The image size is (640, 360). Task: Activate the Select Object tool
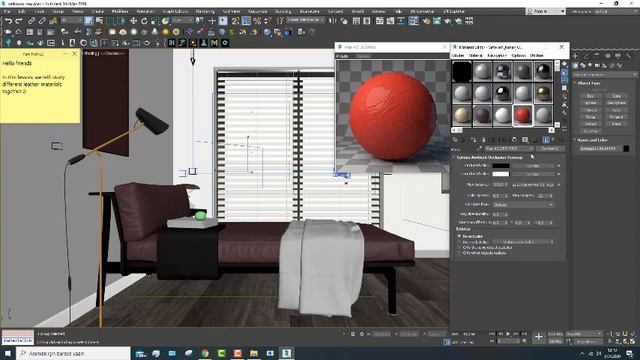[89, 20]
